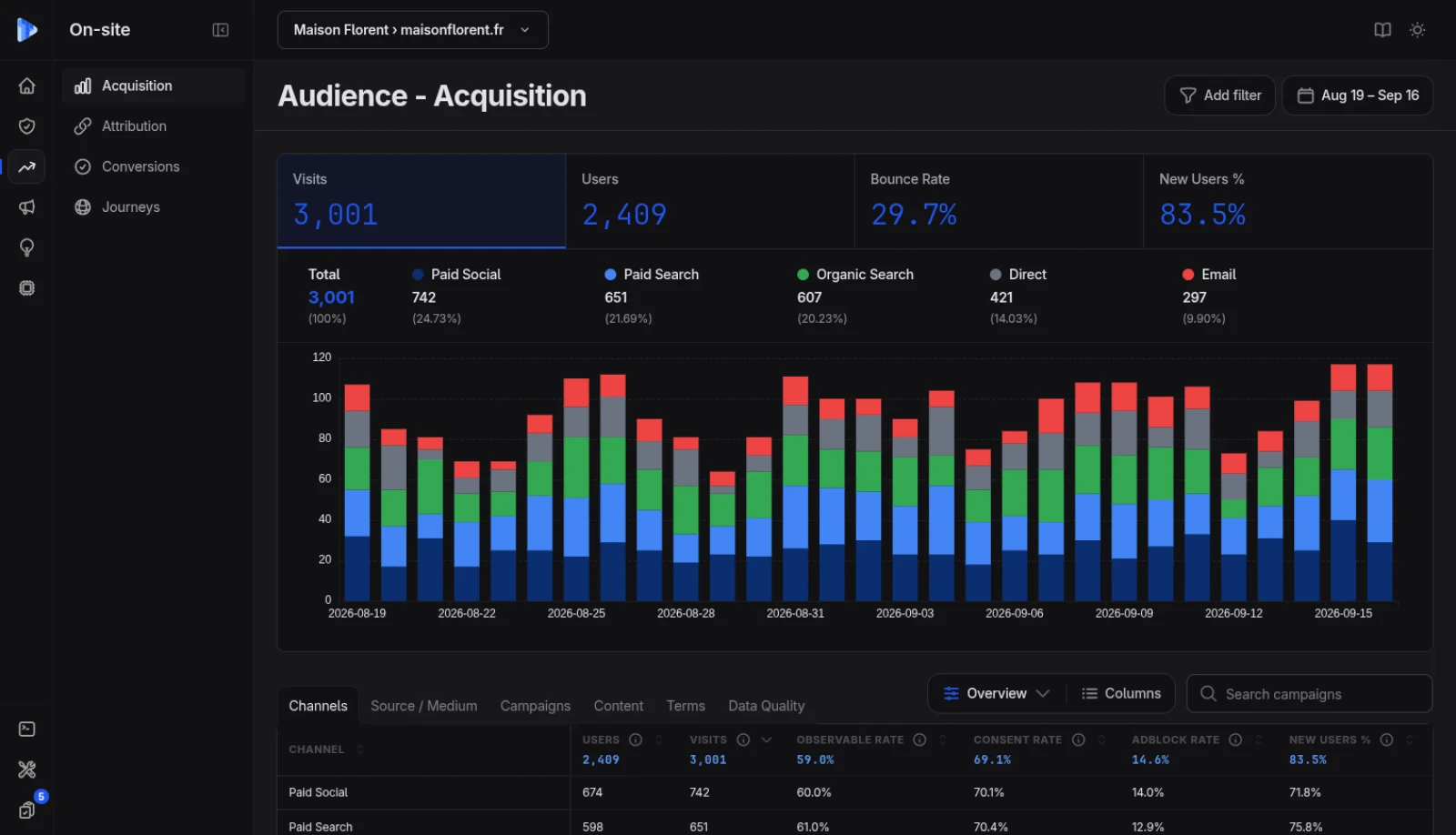Screen dimensions: 1456x835
Task: Sort by Consent Rate arrows
Action: (x=1101, y=739)
